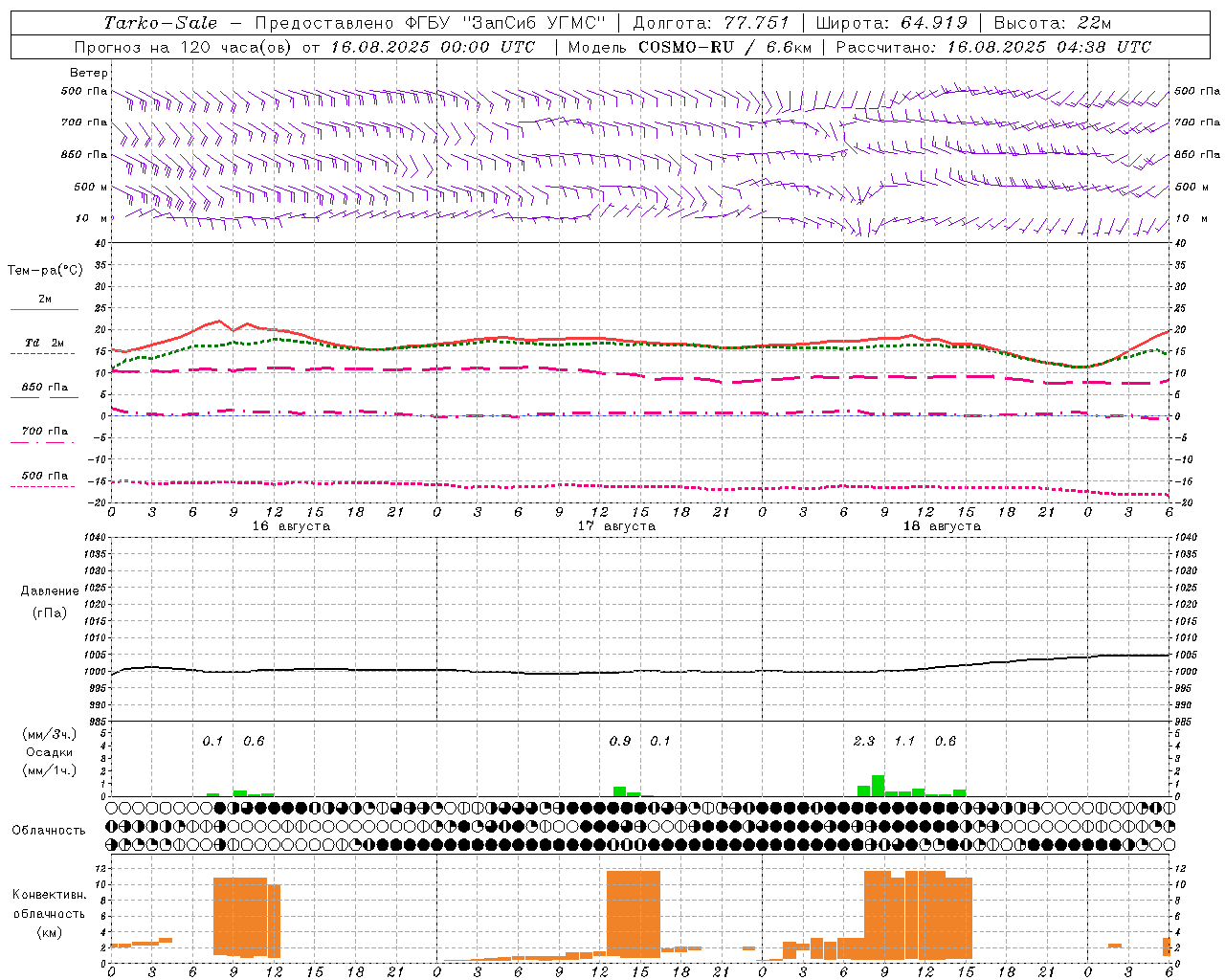Select calculated time '16.08.2025 04:38 UTC'
This screenshot has height=980, width=1225.
coord(1049,47)
